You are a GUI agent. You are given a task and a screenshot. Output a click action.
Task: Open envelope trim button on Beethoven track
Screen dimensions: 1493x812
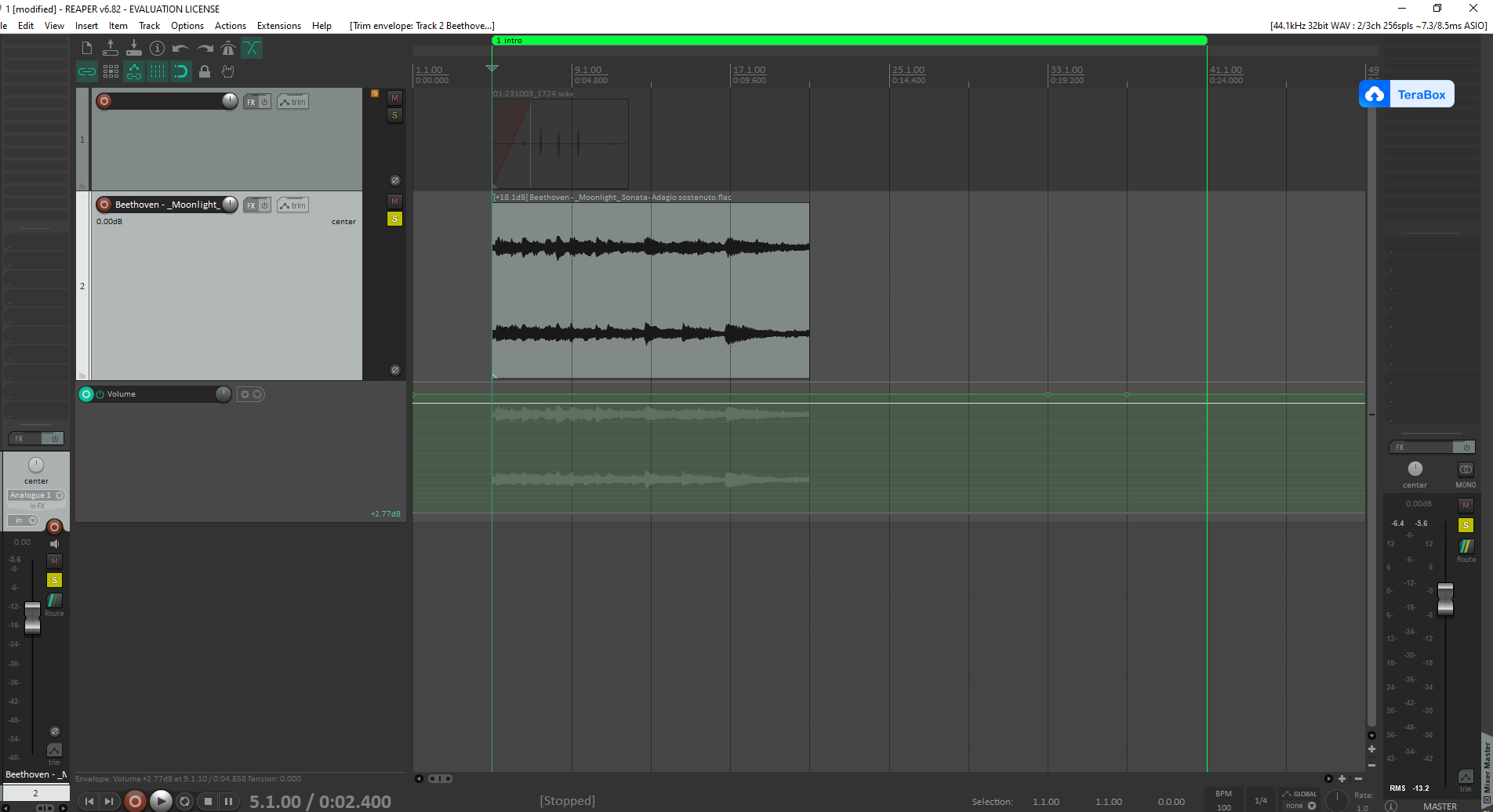pos(292,205)
